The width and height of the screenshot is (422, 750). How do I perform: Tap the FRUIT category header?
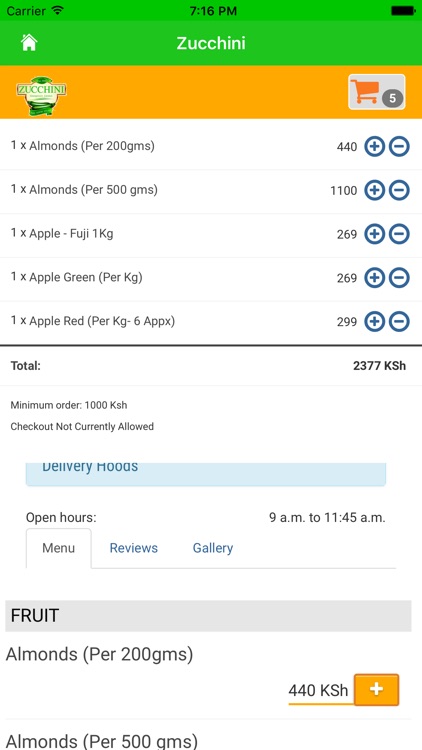(x=208, y=616)
